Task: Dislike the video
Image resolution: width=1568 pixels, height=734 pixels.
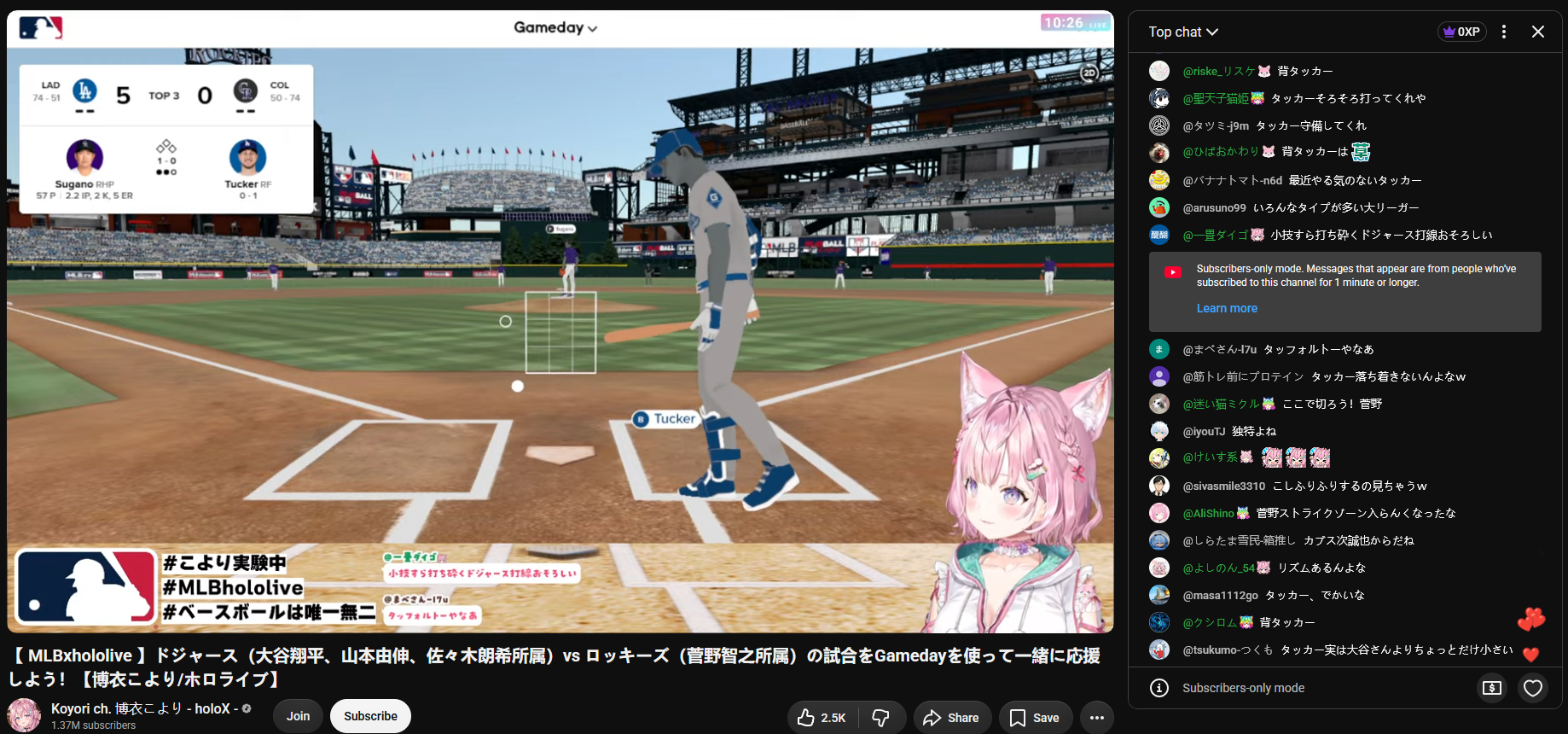Action: coord(882,718)
